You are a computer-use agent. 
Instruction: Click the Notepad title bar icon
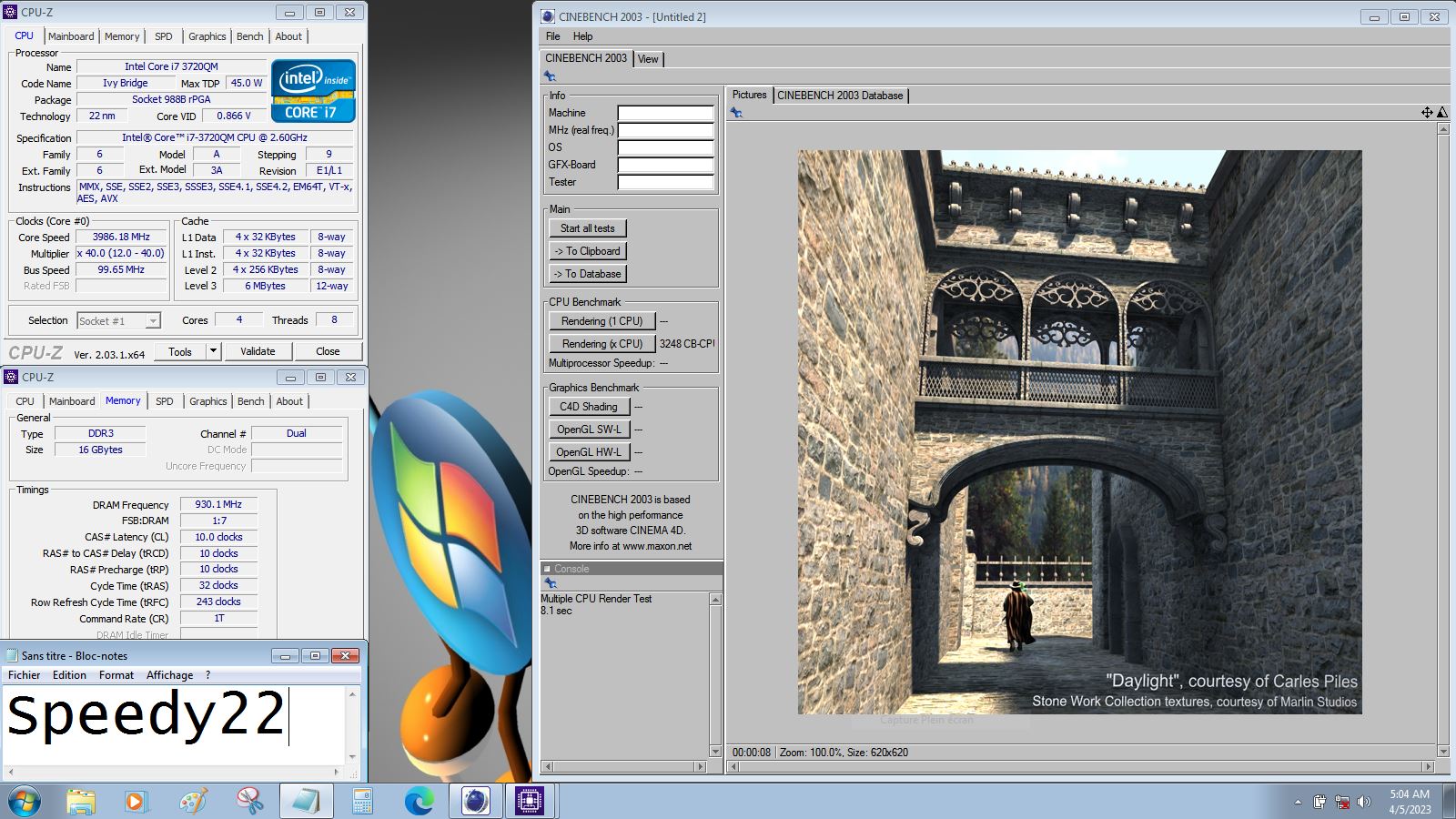(x=12, y=655)
